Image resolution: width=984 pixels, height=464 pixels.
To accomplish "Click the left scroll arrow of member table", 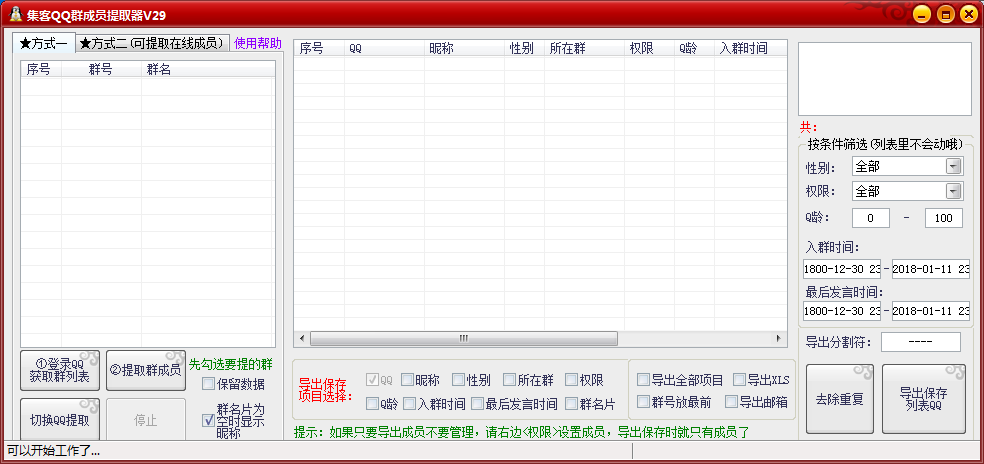I will coord(302,338).
